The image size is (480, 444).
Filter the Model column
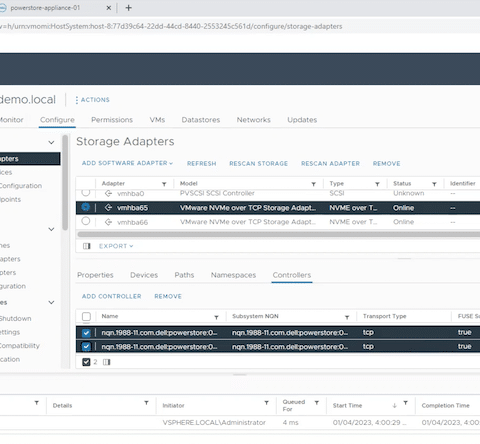pyautogui.click(x=313, y=184)
